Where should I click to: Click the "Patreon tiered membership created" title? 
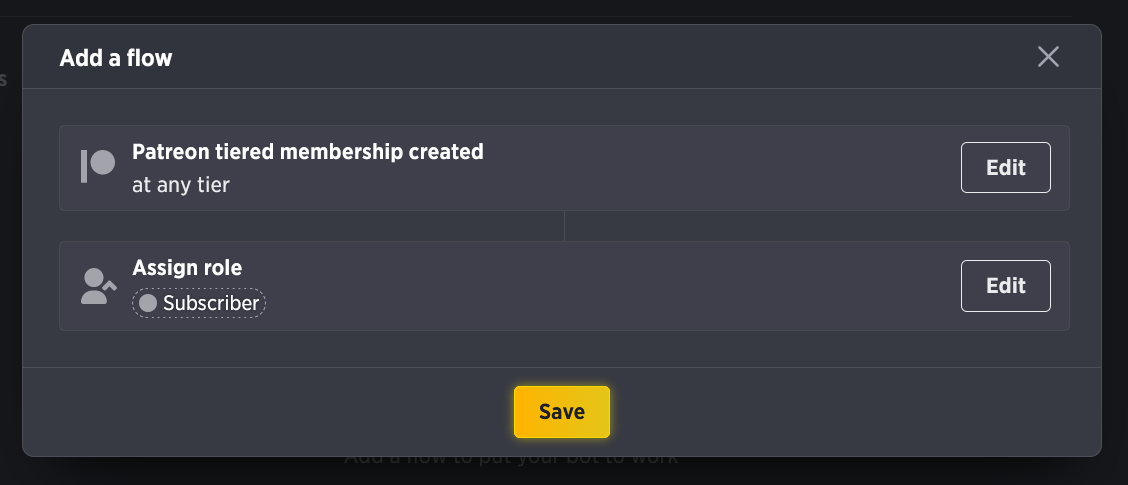308,152
